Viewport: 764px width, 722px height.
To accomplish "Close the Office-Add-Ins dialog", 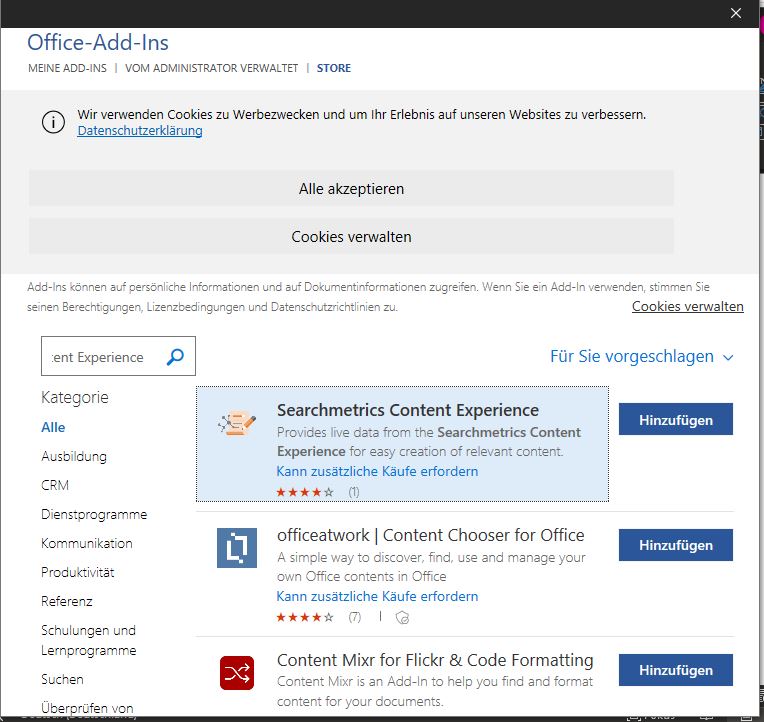I will 736,13.
